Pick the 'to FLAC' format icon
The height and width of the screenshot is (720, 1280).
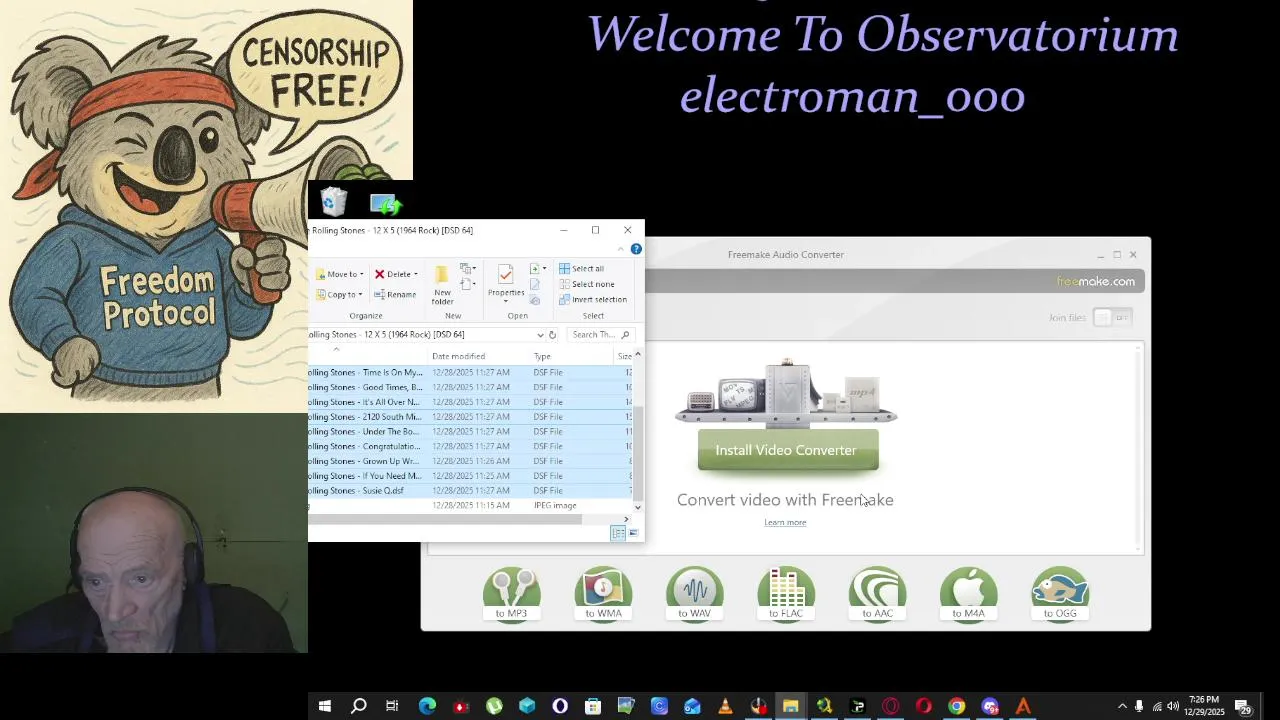coord(786,594)
